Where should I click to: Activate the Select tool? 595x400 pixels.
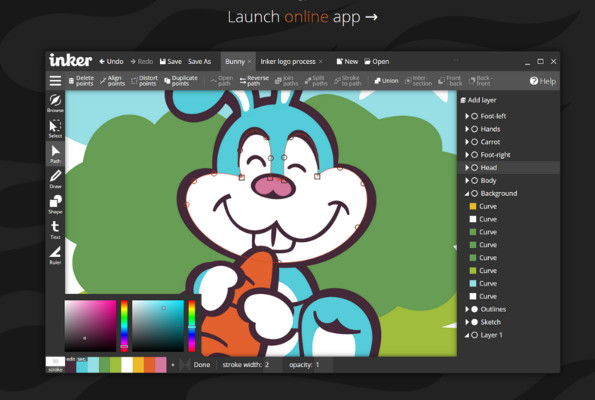click(55, 129)
